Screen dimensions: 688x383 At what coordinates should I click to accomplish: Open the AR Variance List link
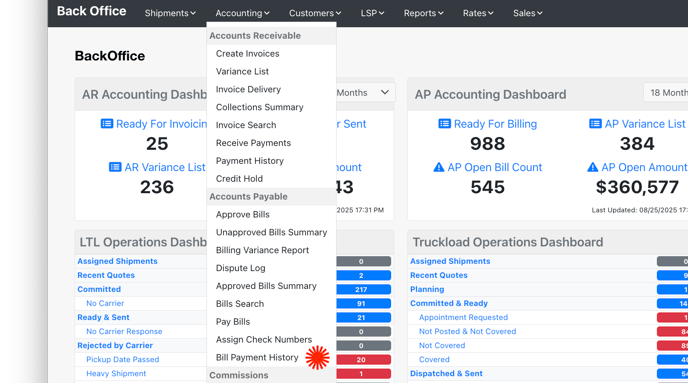click(x=165, y=168)
